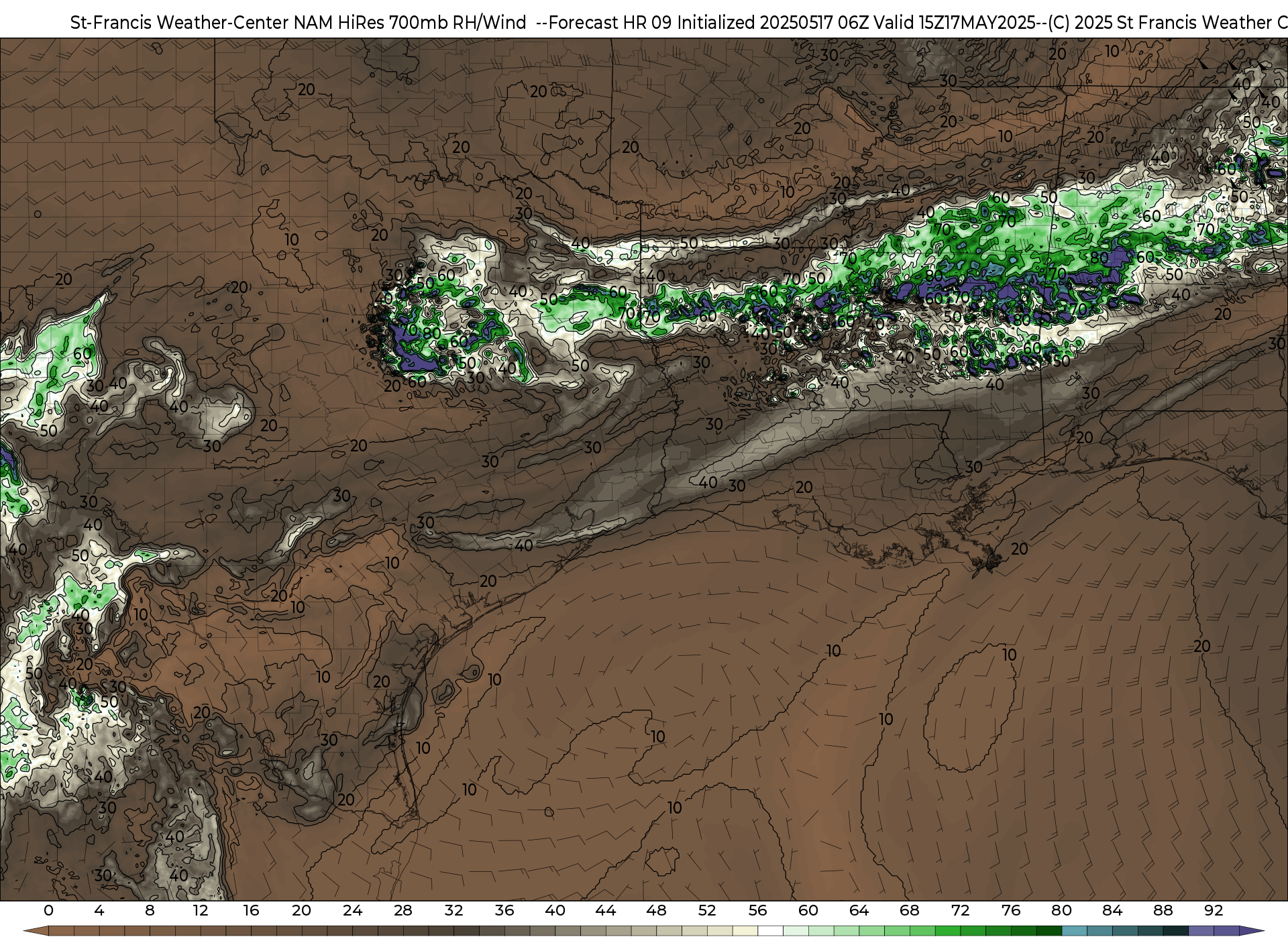Image resolution: width=1288 pixels, height=939 pixels.
Task: Click the colorbar tick label 44
Action: point(606,911)
